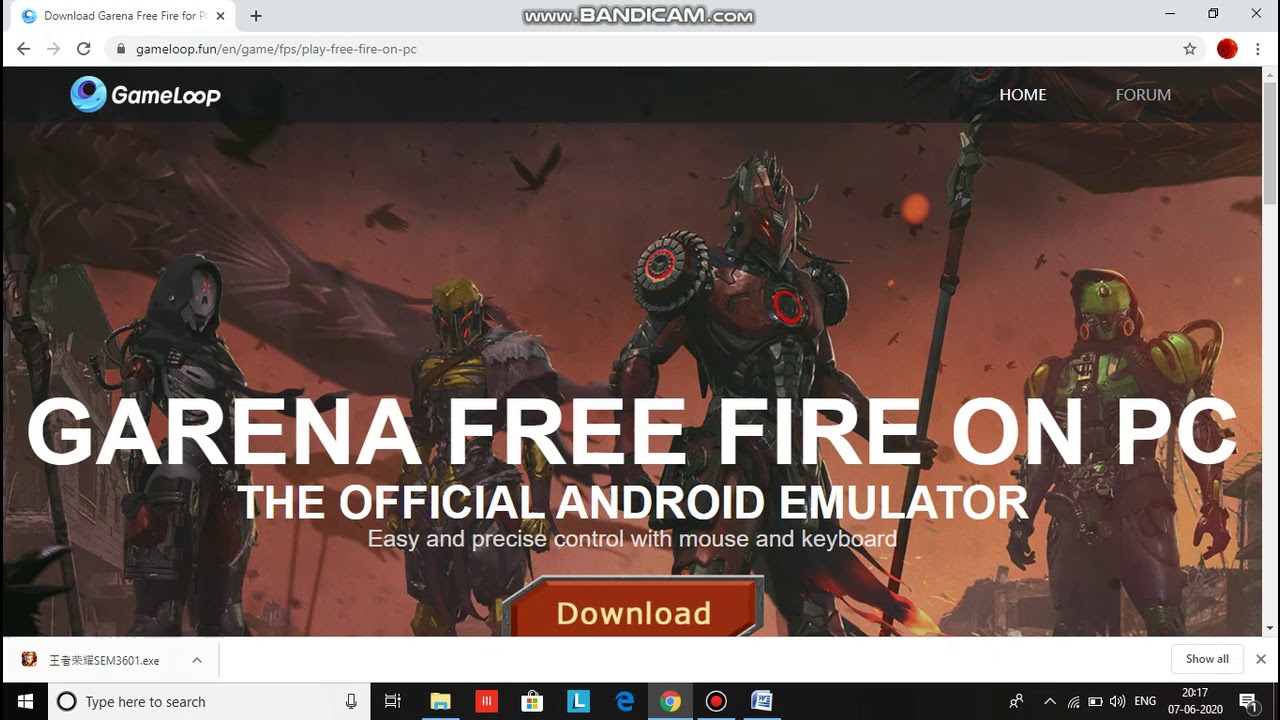Click the People icon in tray

[1016, 702]
